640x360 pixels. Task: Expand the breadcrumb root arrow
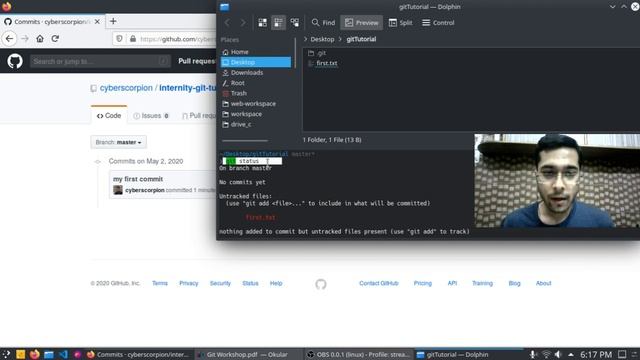(x=305, y=39)
